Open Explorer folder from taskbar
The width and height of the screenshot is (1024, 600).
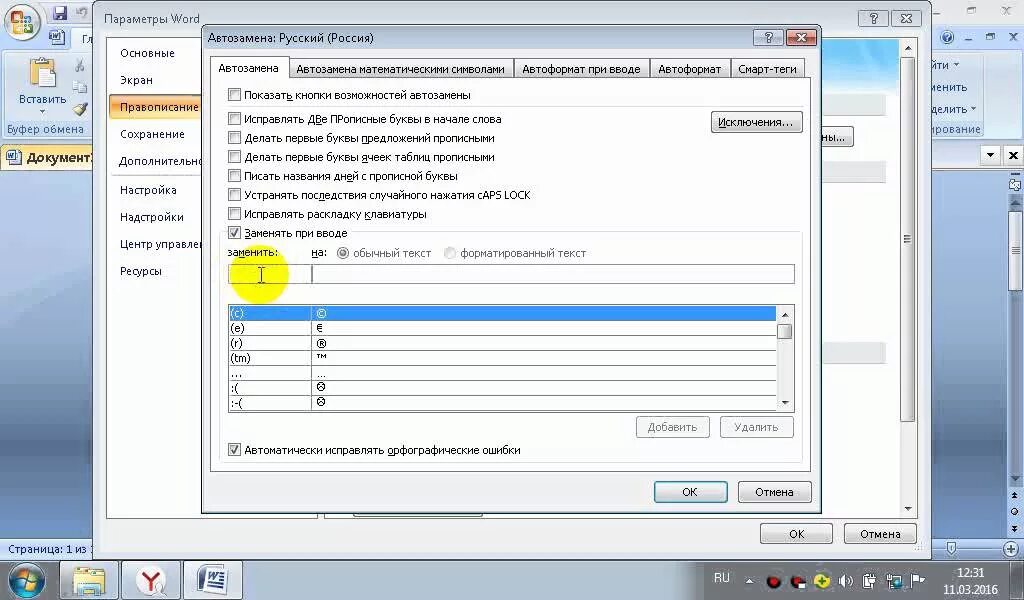click(89, 580)
